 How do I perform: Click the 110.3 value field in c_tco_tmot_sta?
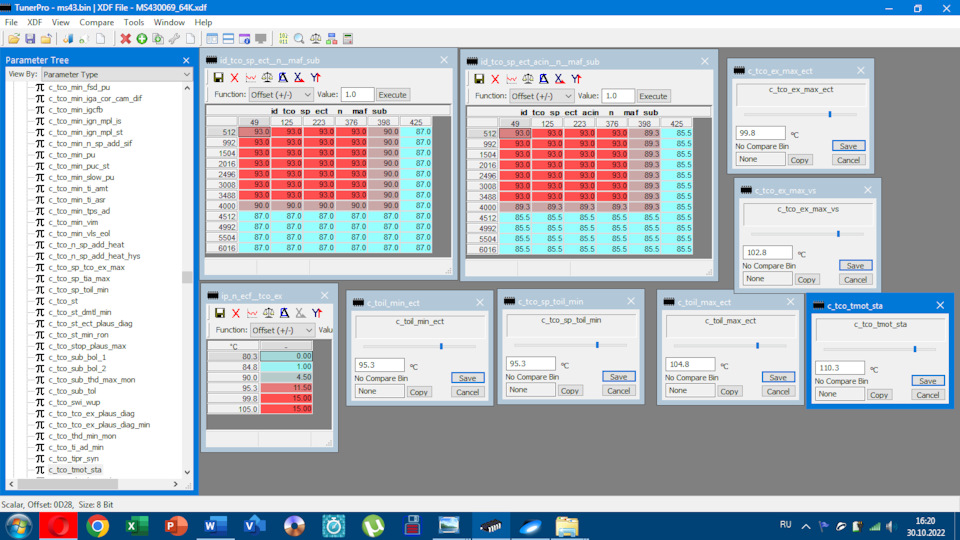coord(839,368)
